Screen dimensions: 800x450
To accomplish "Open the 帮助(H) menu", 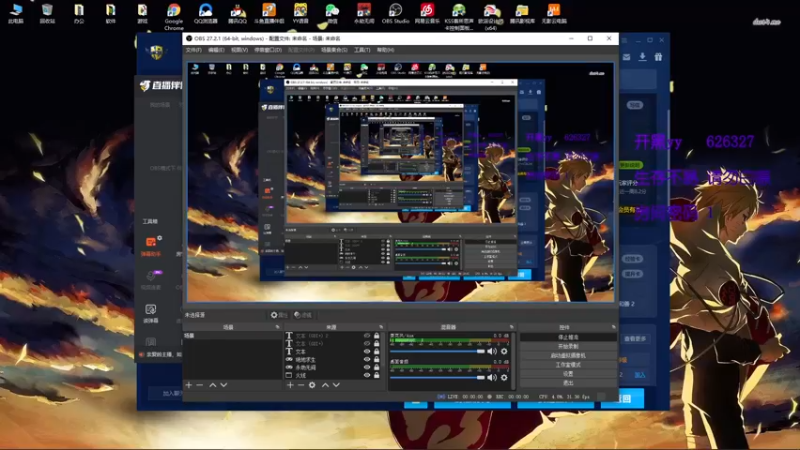I will tap(385, 50).
